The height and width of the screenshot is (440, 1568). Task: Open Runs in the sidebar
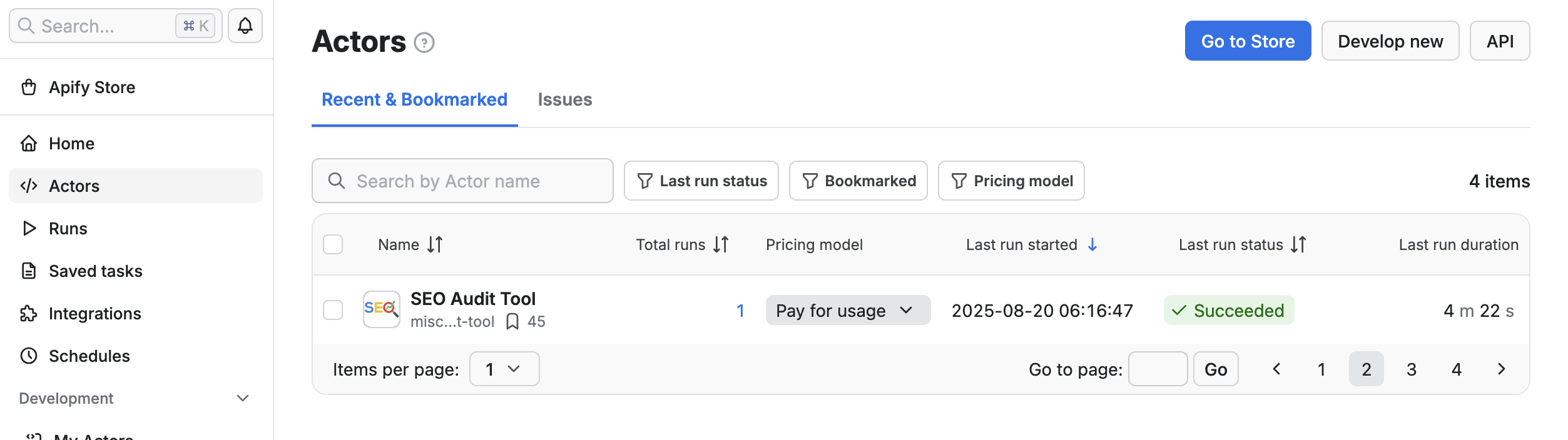click(68, 228)
